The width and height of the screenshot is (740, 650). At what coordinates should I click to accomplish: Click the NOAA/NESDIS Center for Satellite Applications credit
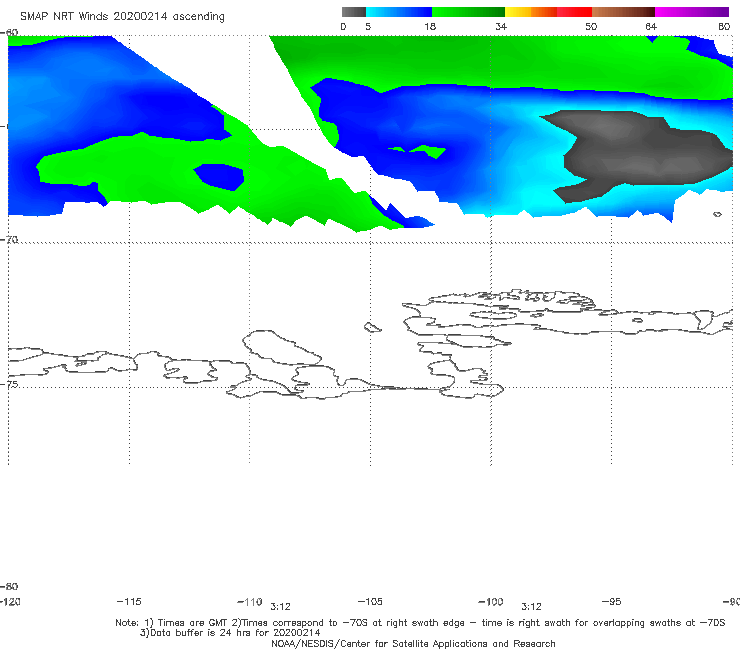(413, 643)
